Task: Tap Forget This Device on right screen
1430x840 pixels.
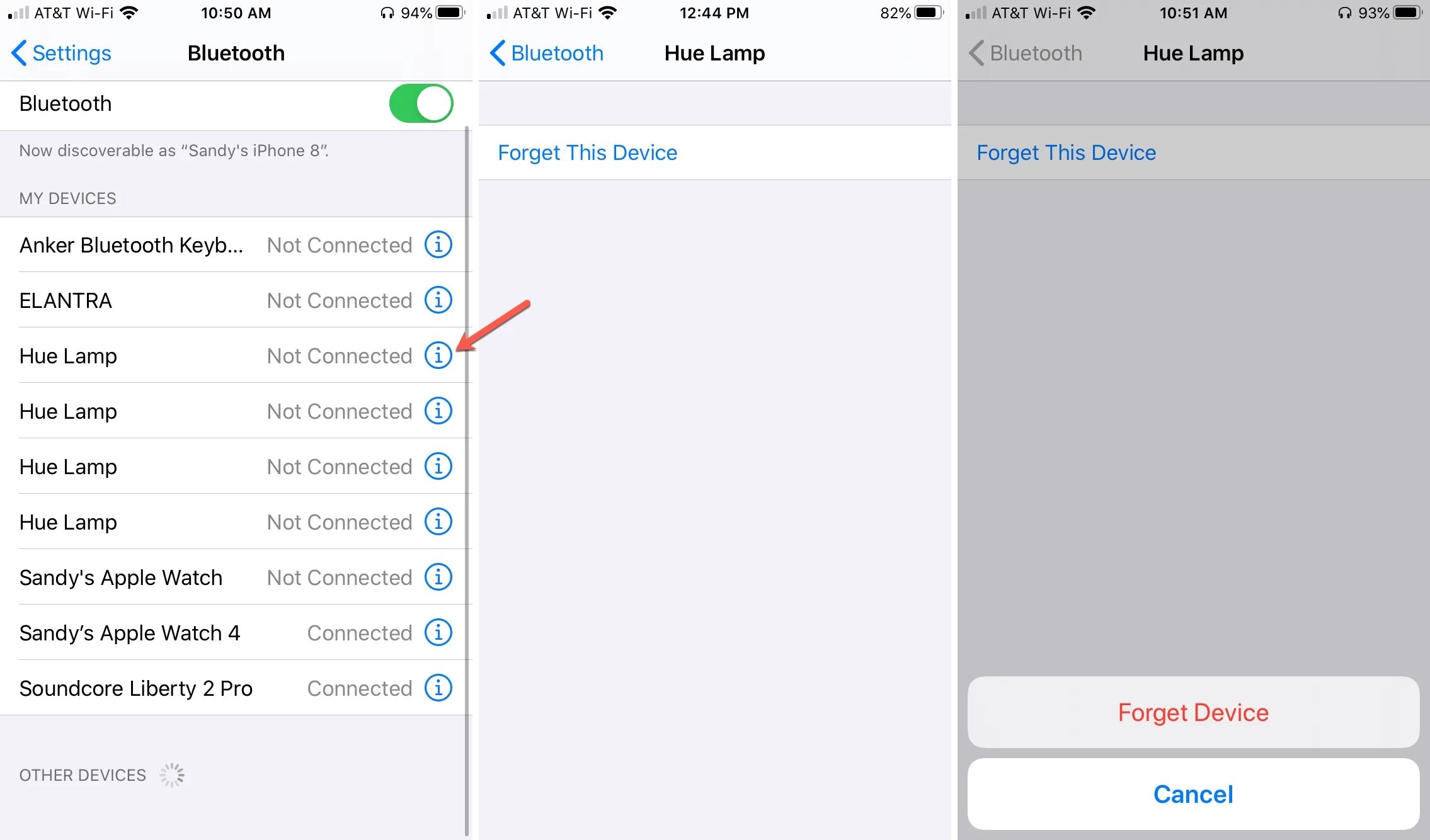Action: [x=1066, y=152]
